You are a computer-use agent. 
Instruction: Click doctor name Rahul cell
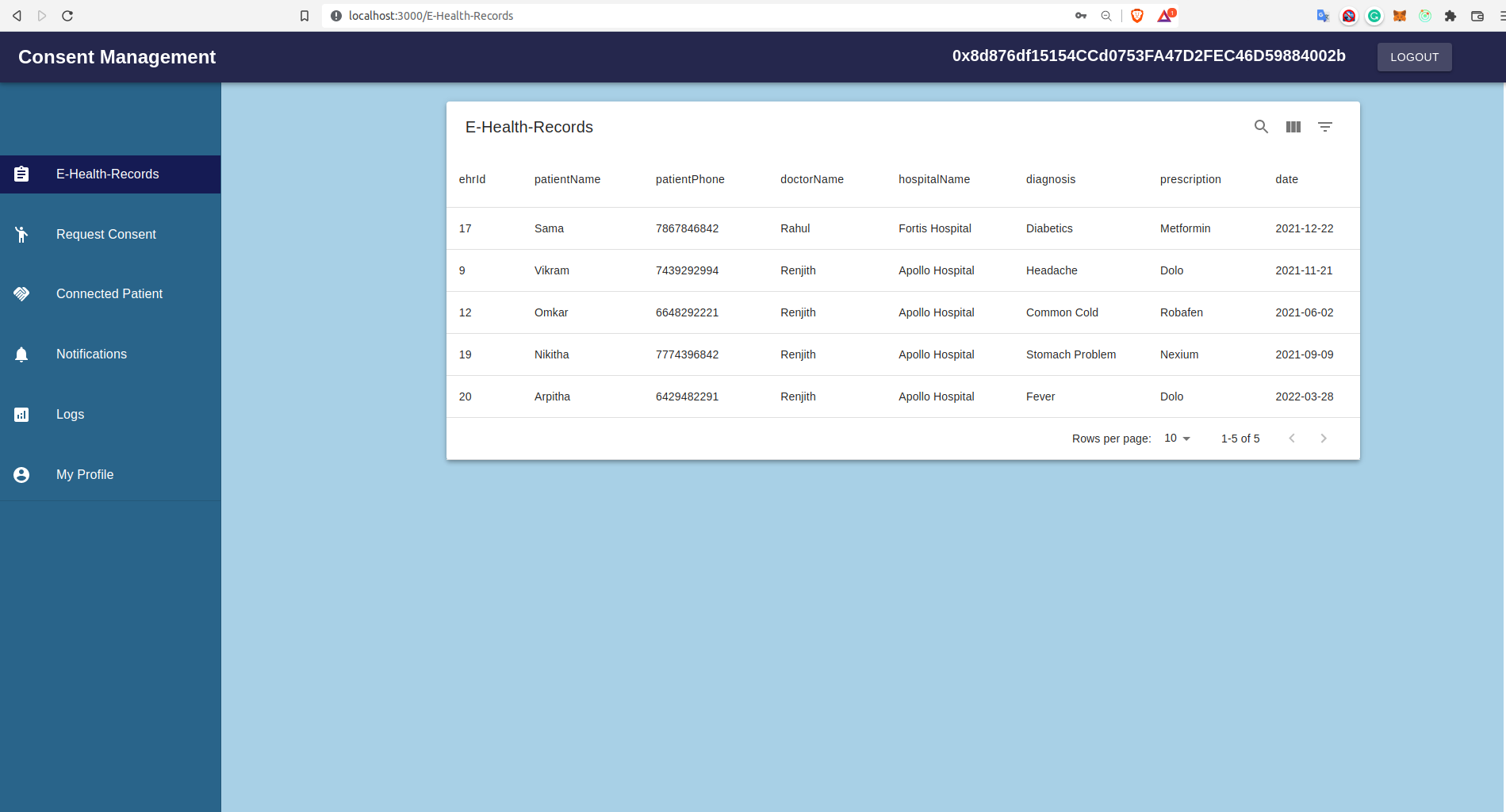click(x=795, y=228)
